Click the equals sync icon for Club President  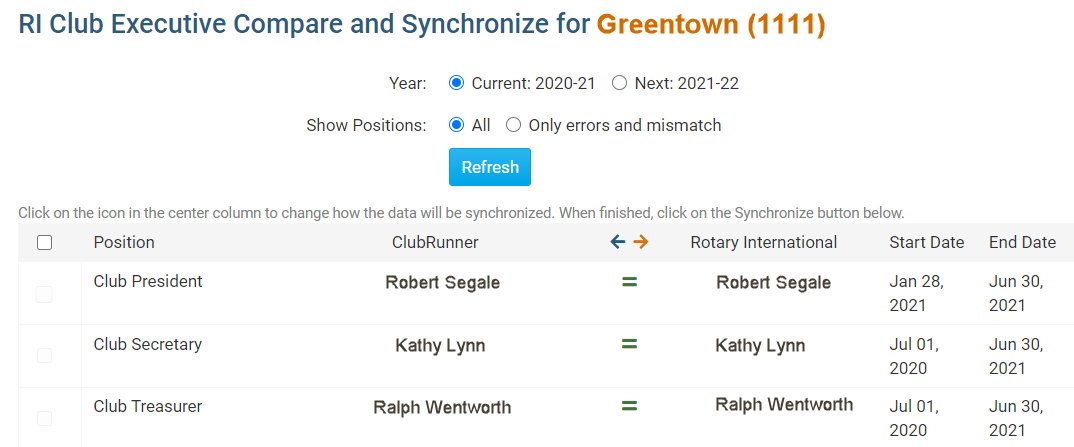(629, 281)
